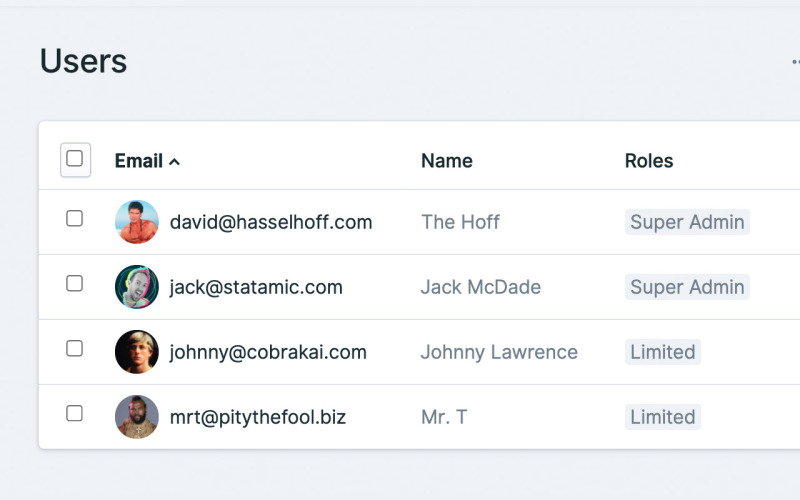Open the johnny@cobrakai.com user link
Screen dimensions: 800x500
[268, 352]
